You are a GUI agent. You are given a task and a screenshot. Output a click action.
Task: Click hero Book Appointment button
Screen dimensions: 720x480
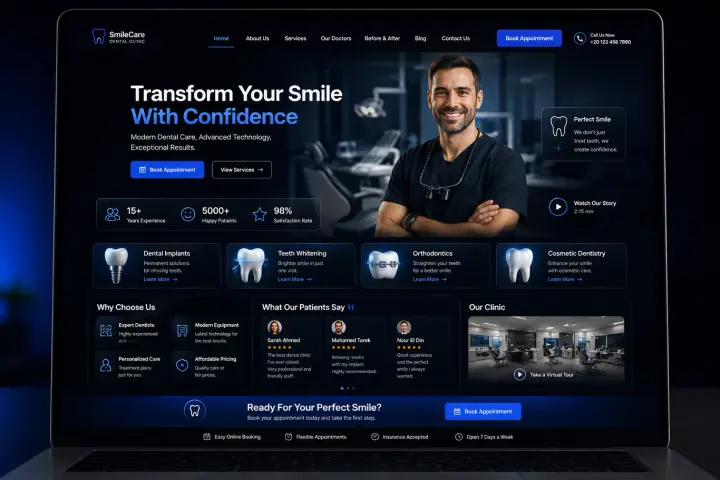167,170
